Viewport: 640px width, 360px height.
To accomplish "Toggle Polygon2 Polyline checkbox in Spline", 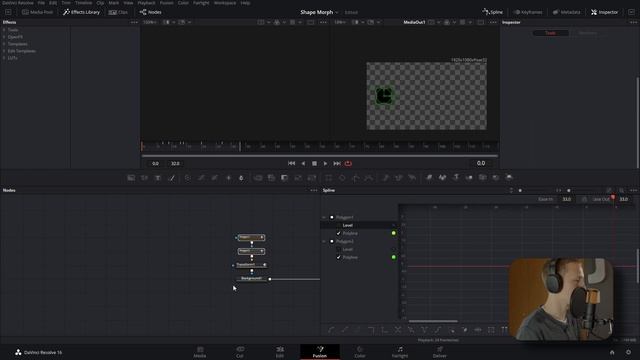I will [x=338, y=257].
